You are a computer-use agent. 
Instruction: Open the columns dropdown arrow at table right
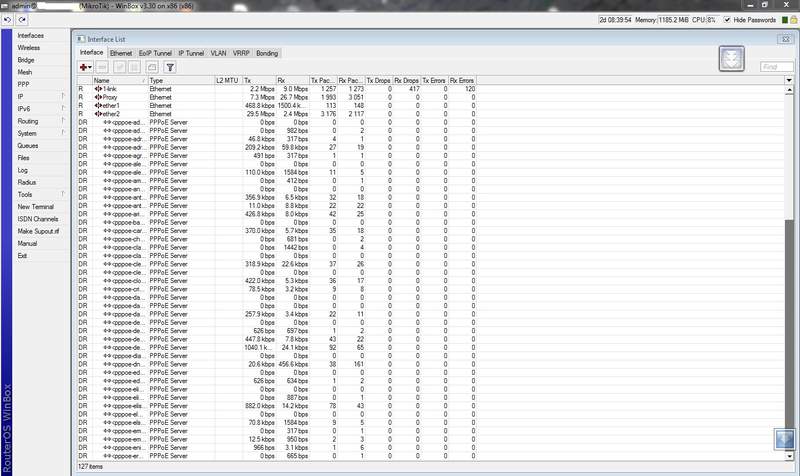789,80
